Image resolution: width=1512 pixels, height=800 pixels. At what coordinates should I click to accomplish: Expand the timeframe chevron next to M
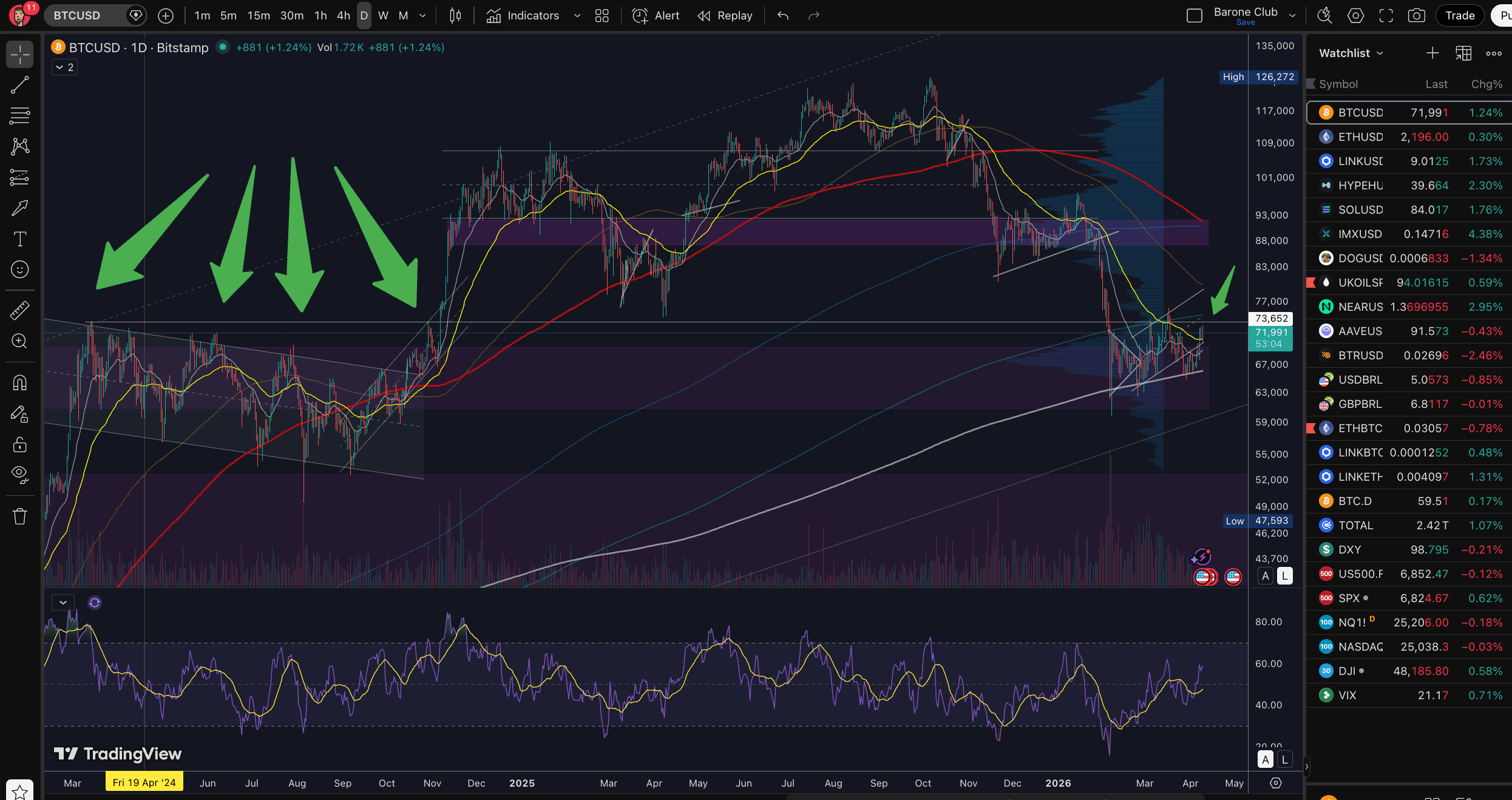(x=422, y=16)
